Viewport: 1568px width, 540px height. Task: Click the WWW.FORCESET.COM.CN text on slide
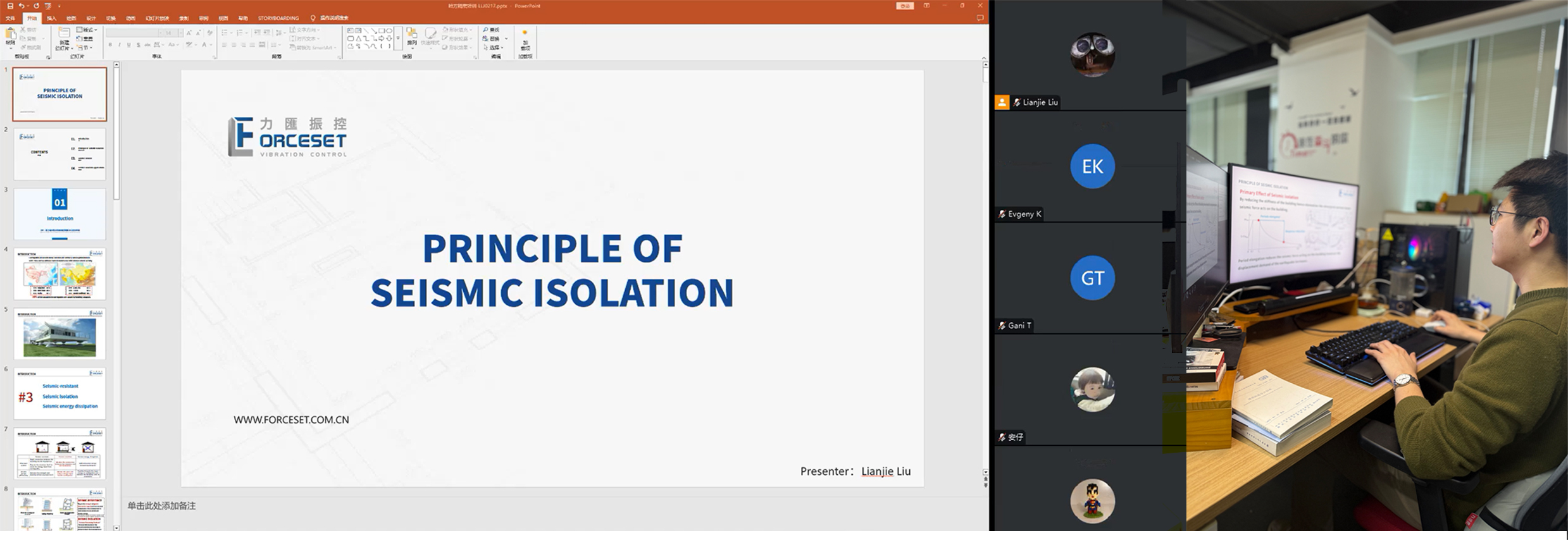coord(291,419)
